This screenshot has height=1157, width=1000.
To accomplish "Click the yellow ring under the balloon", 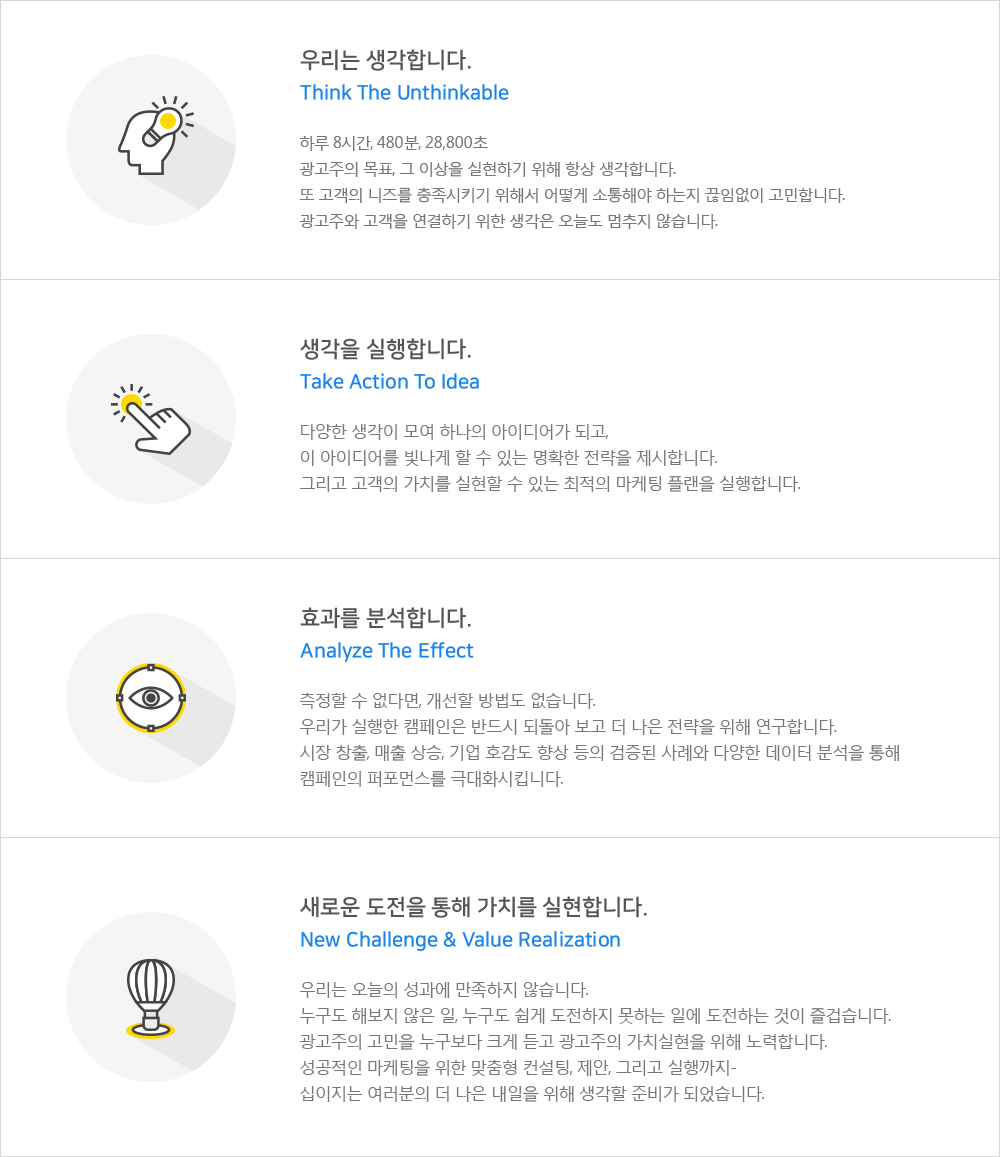I will click(151, 1030).
